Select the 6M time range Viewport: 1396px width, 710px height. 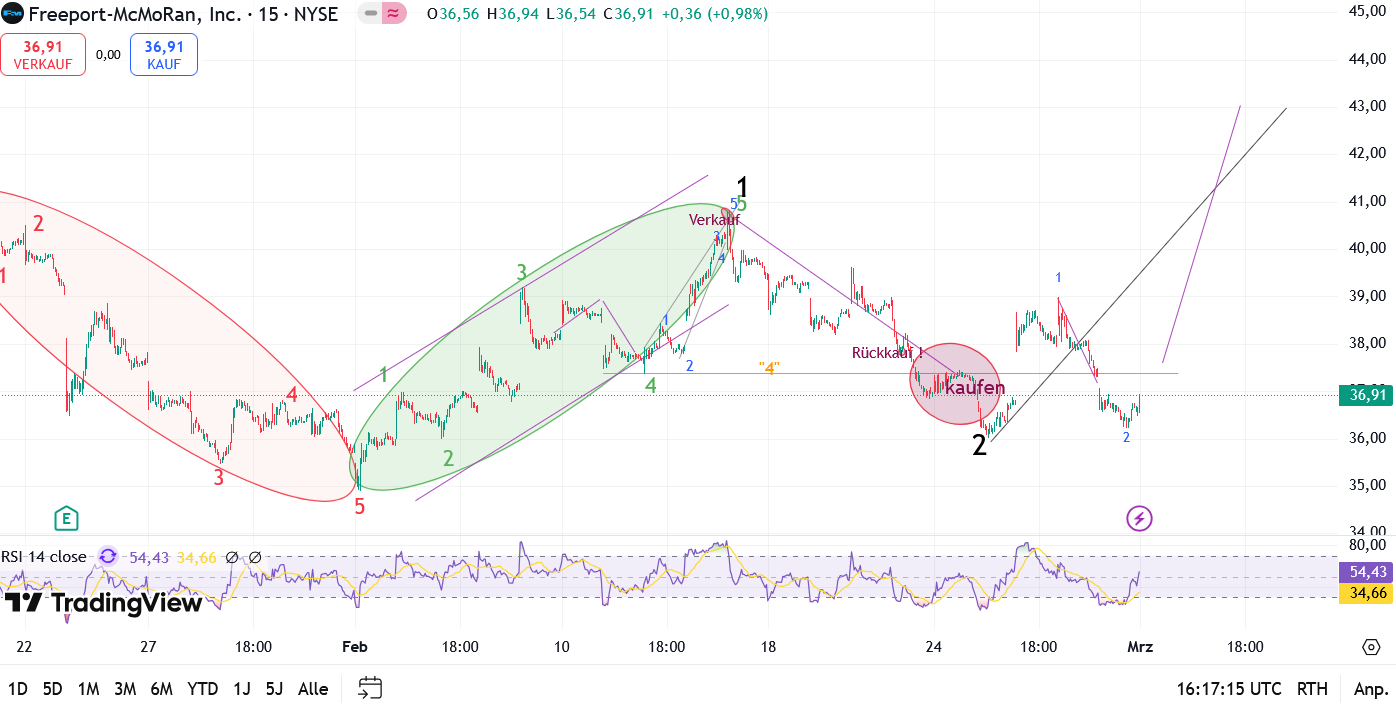pyautogui.click(x=161, y=689)
